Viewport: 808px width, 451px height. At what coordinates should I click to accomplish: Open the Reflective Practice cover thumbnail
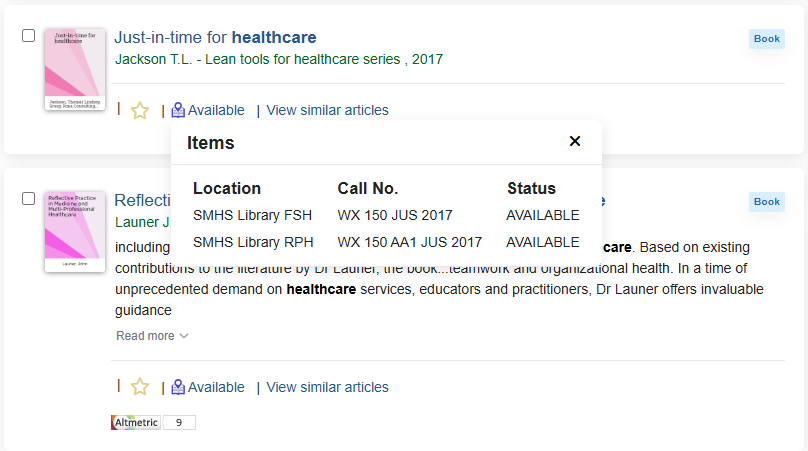click(x=75, y=232)
